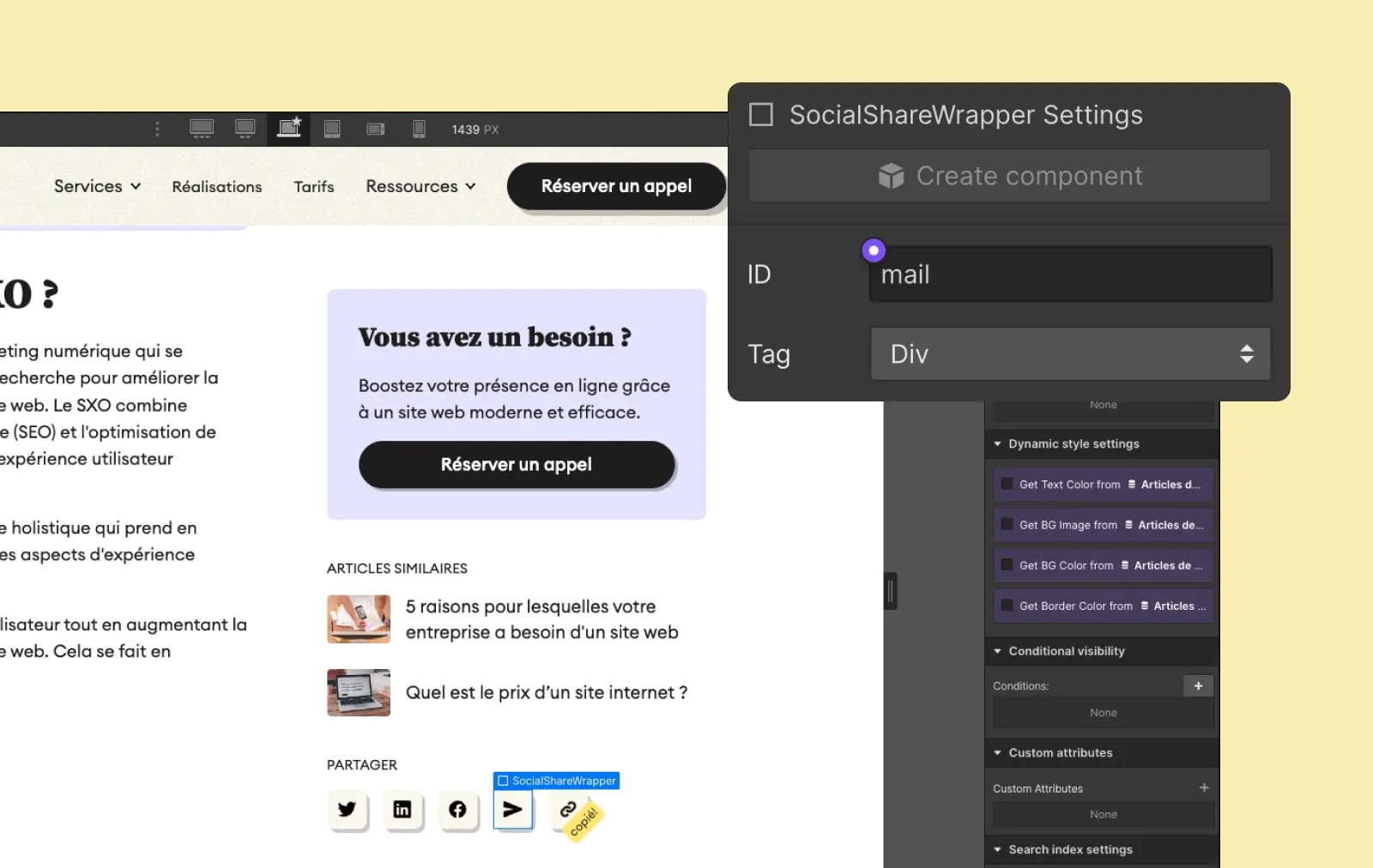Open article '5 raisons pour lesquelles votre entreprise'
This screenshot has height=868, width=1373.
coord(541,619)
